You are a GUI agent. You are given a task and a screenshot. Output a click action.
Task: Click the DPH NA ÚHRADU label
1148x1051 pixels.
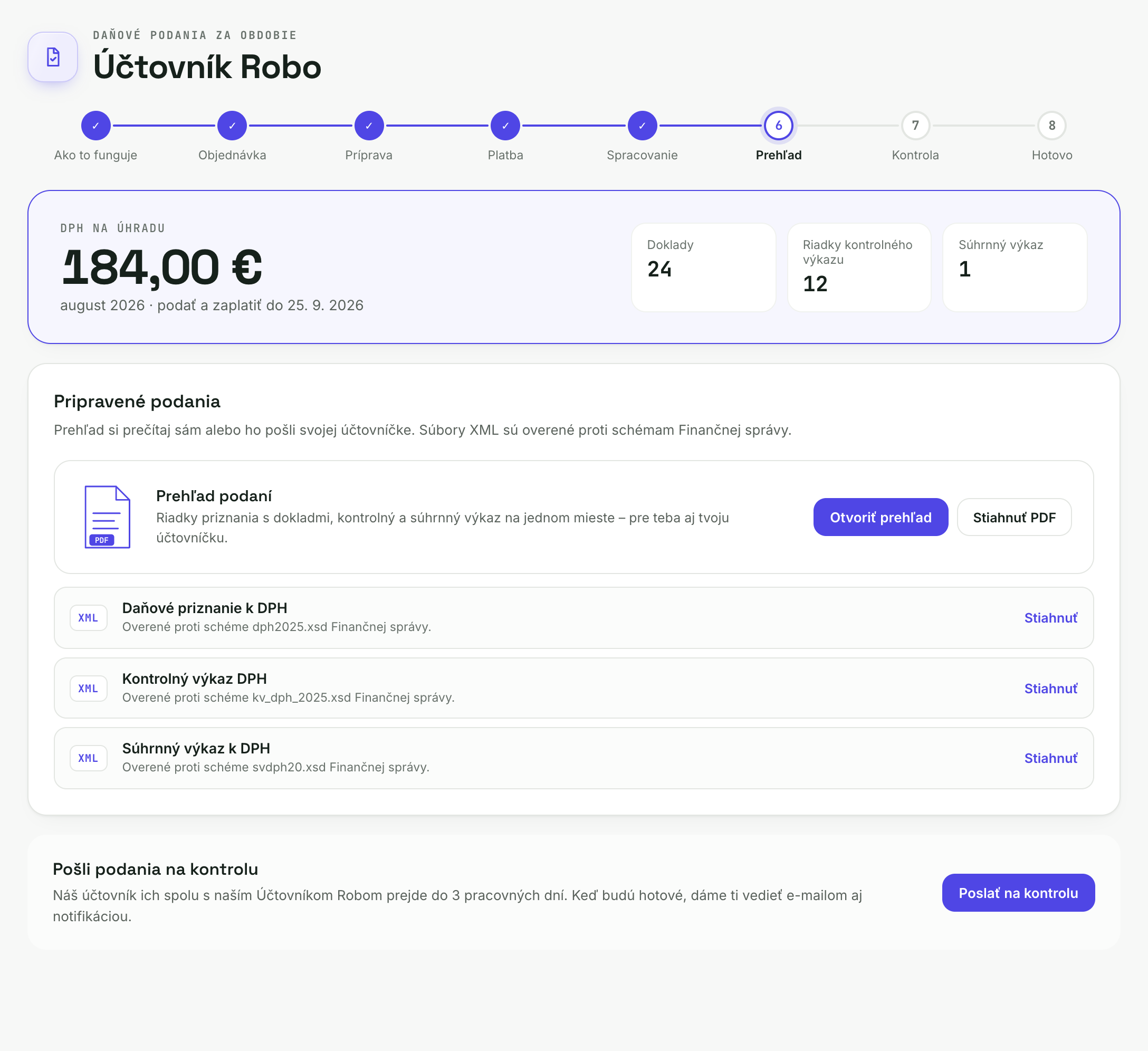[113, 228]
